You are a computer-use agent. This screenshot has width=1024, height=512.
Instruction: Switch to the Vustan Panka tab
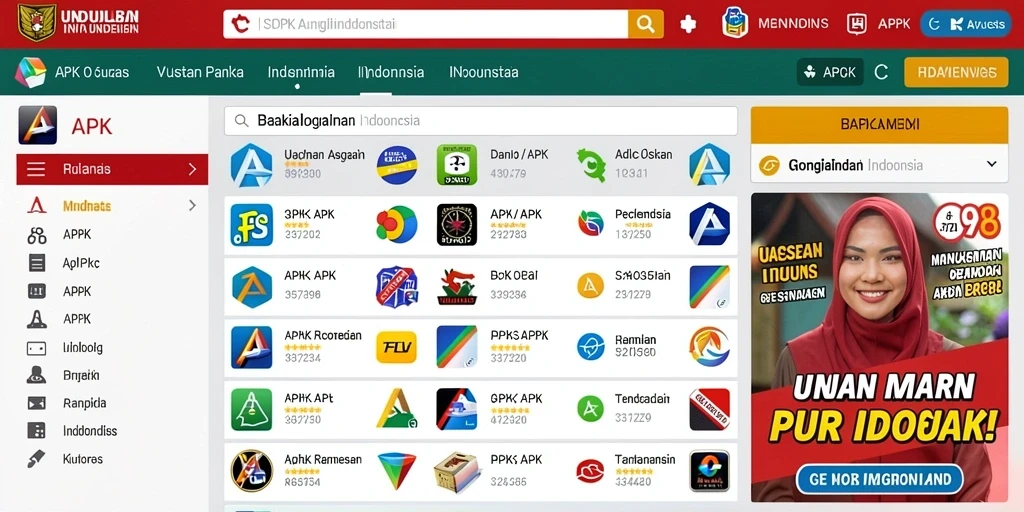200,72
